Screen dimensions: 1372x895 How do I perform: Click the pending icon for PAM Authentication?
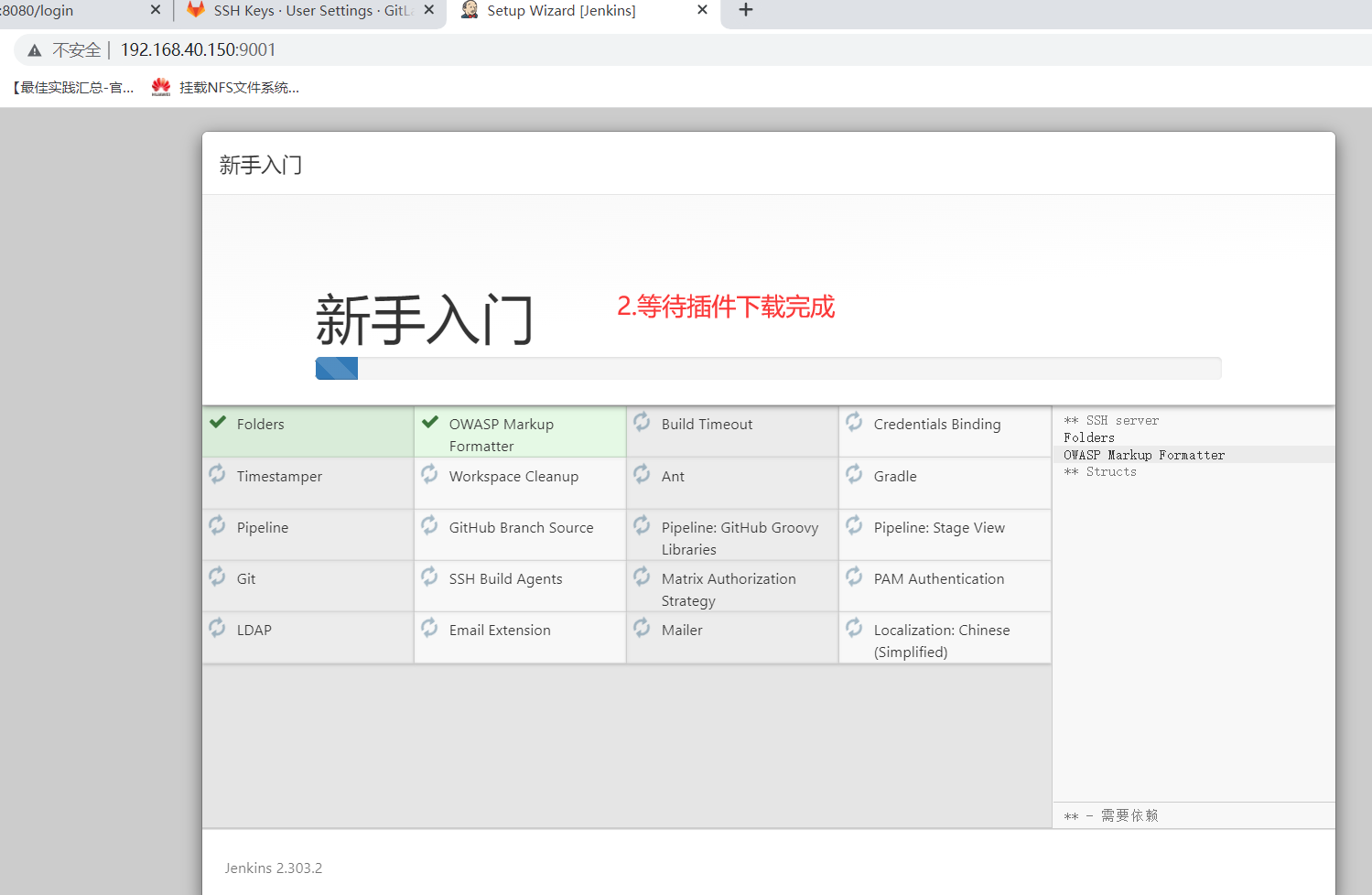[854, 577]
